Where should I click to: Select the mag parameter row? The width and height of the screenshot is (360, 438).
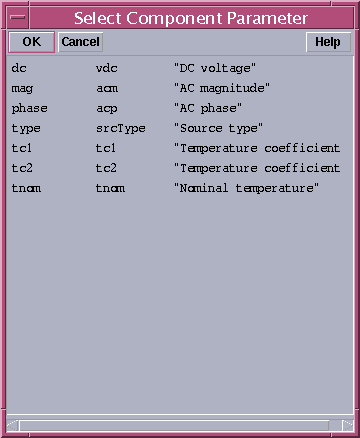coord(180,88)
